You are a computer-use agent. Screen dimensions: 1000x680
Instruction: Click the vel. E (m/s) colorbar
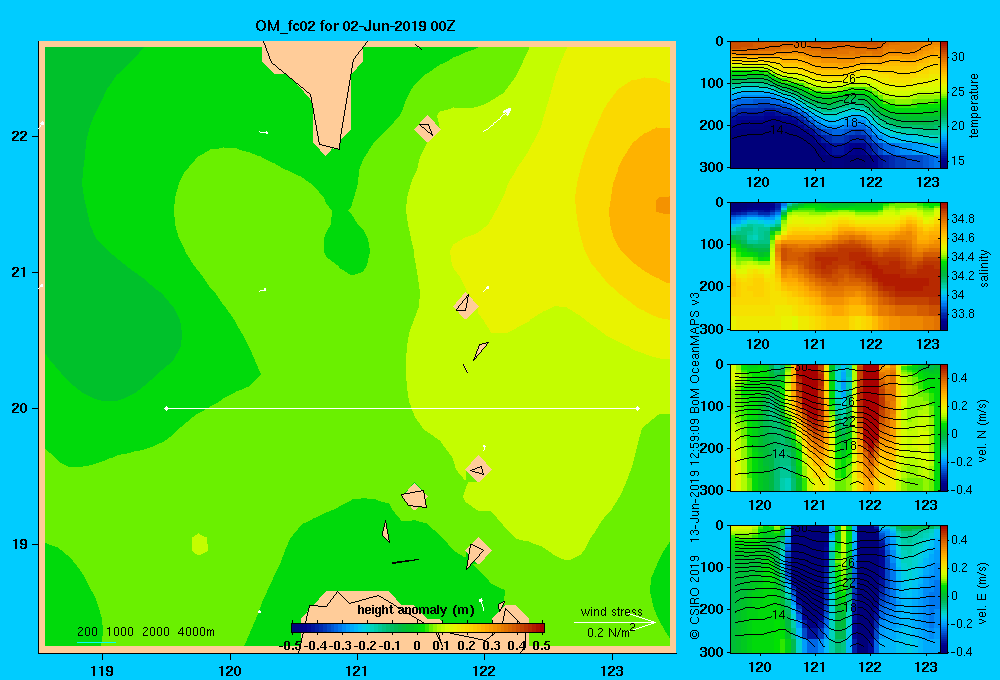click(x=944, y=589)
